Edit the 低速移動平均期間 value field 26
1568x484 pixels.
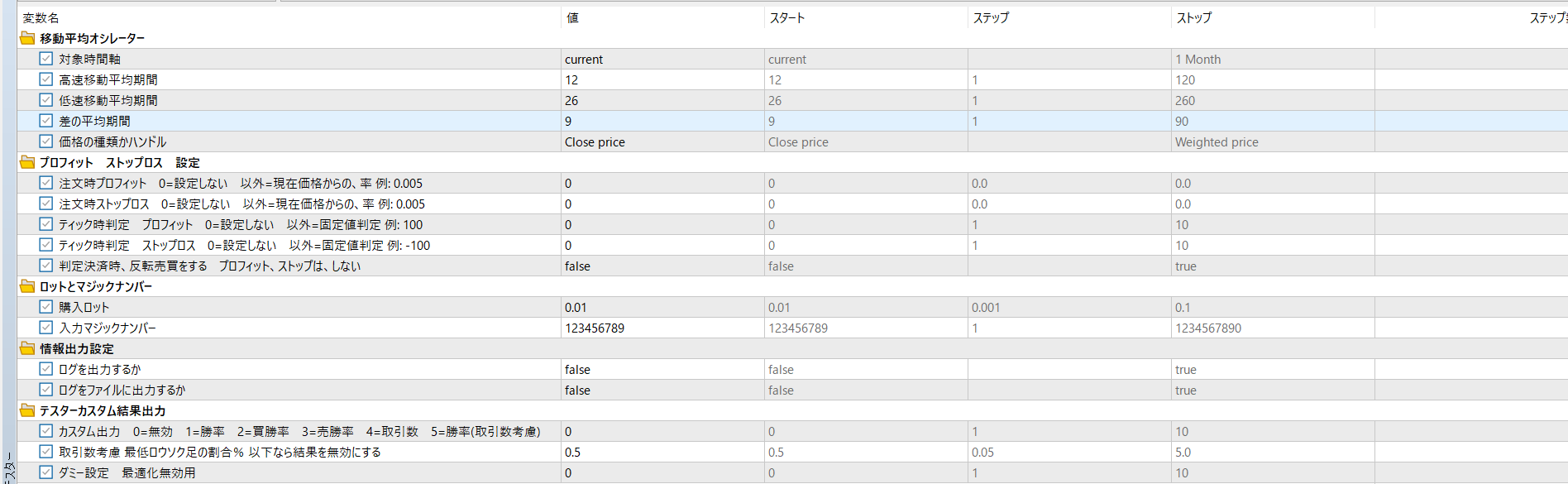(662, 100)
